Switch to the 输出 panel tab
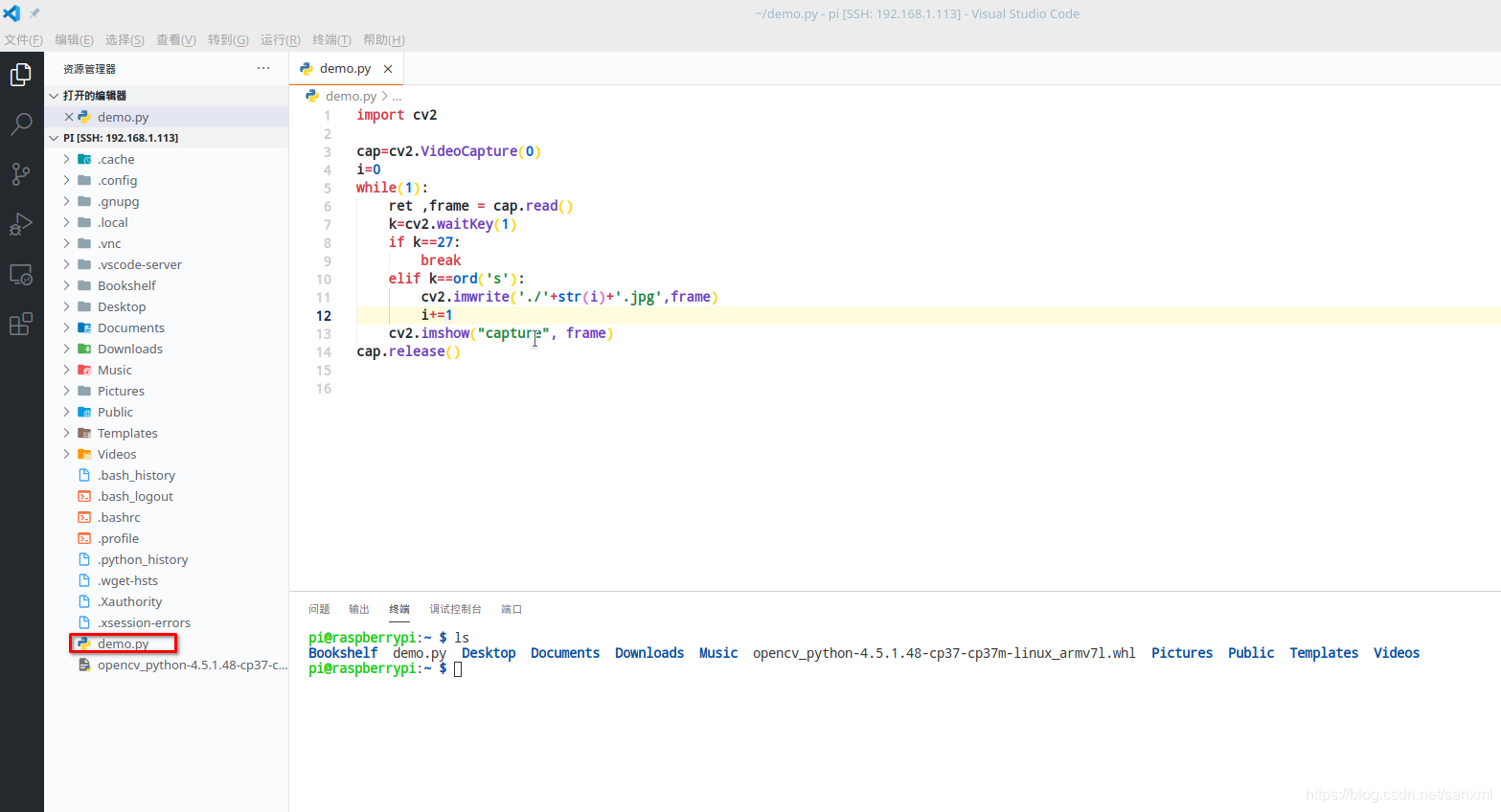 359,609
